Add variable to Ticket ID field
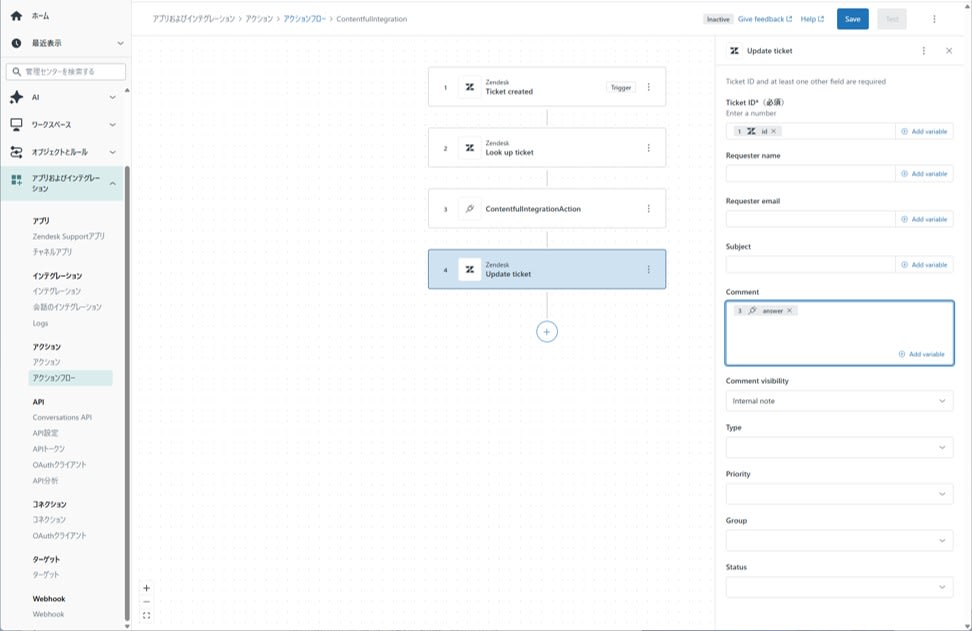The height and width of the screenshot is (631, 972). click(924, 131)
